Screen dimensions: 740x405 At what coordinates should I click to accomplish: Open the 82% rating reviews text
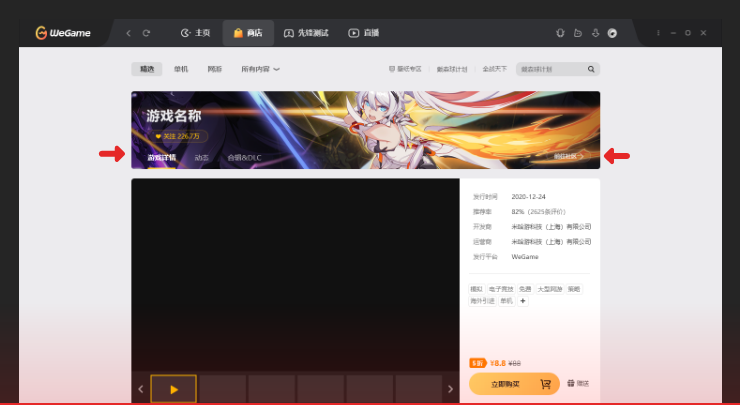pyautogui.click(x=538, y=211)
